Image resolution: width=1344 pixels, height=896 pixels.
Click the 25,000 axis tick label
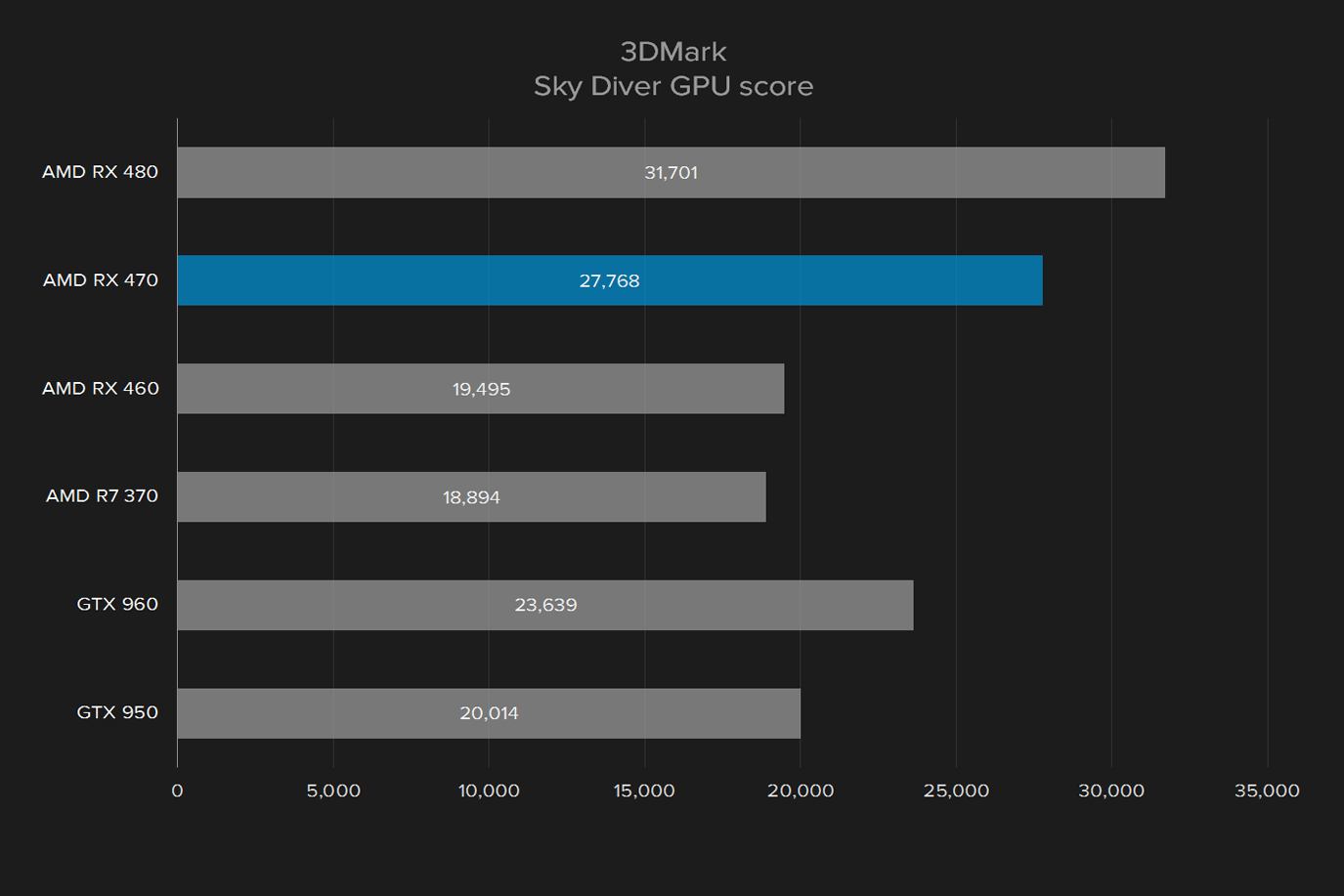[956, 790]
